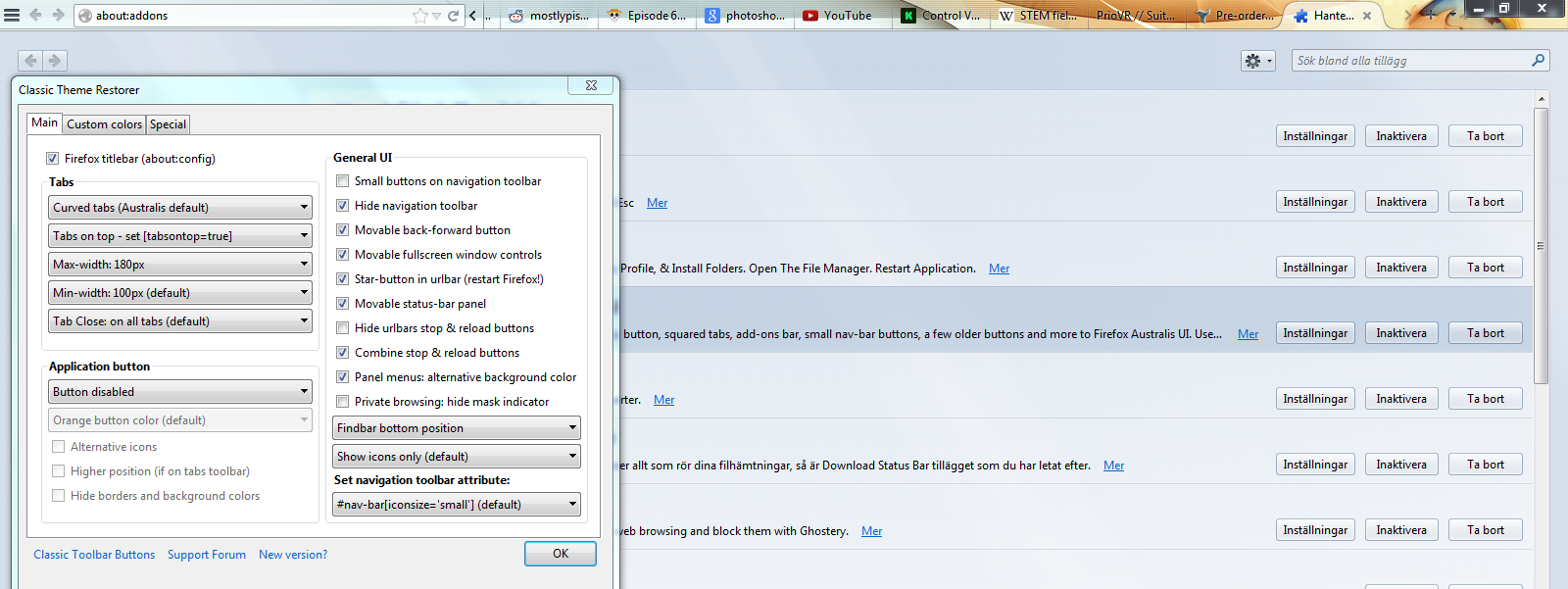Open #nav-bar[iconsize='small'] attribute dropdown
Image resolution: width=1568 pixels, height=589 pixels.
pyautogui.click(x=457, y=505)
